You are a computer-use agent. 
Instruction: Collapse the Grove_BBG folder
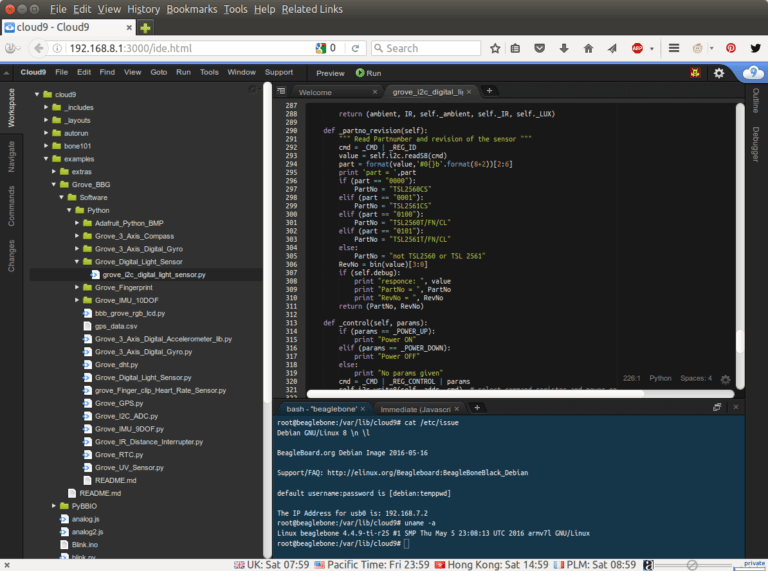tap(53, 184)
